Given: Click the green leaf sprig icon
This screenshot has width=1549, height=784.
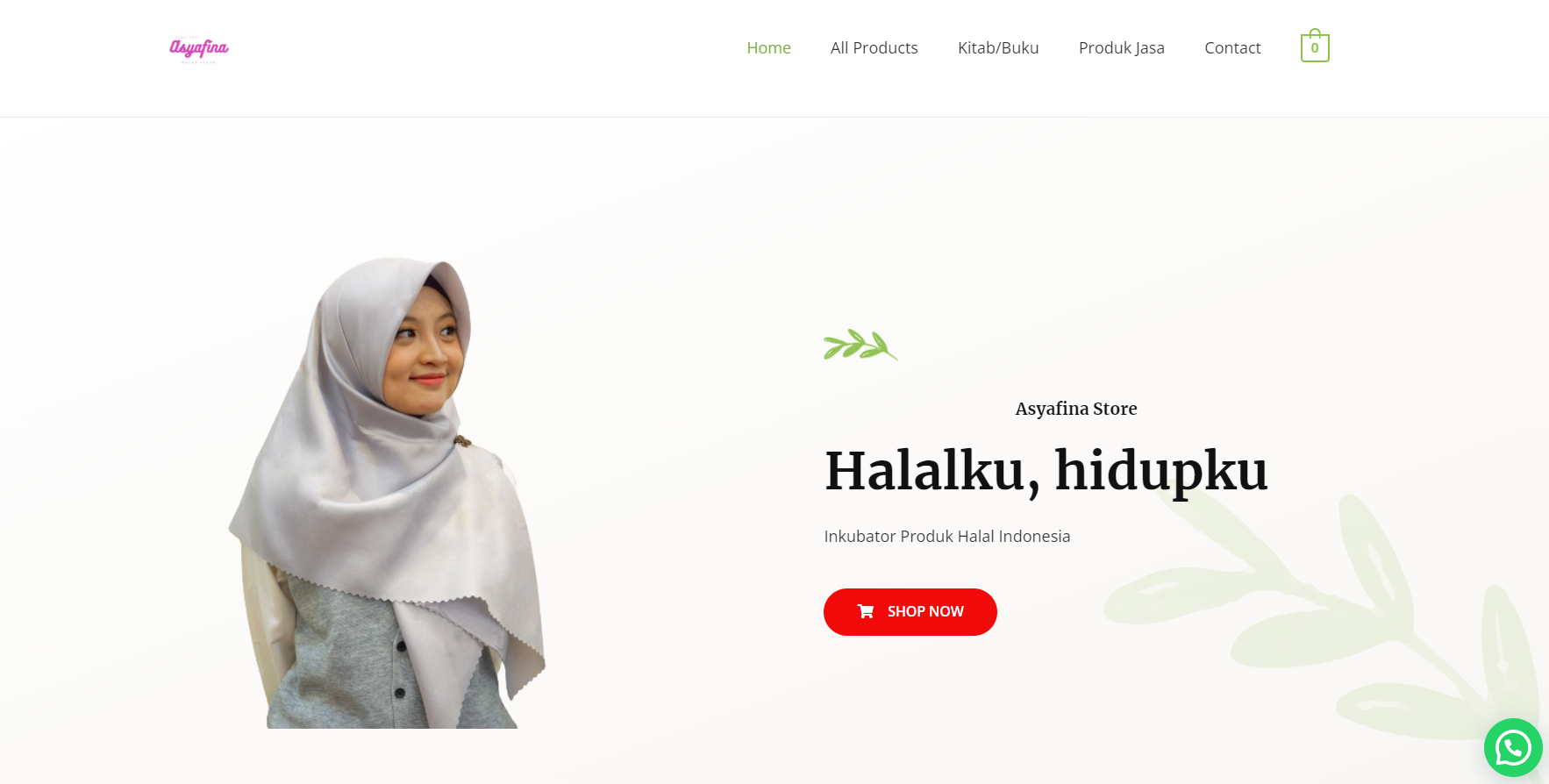Looking at the screenshot, I should (x=860, y=345).
